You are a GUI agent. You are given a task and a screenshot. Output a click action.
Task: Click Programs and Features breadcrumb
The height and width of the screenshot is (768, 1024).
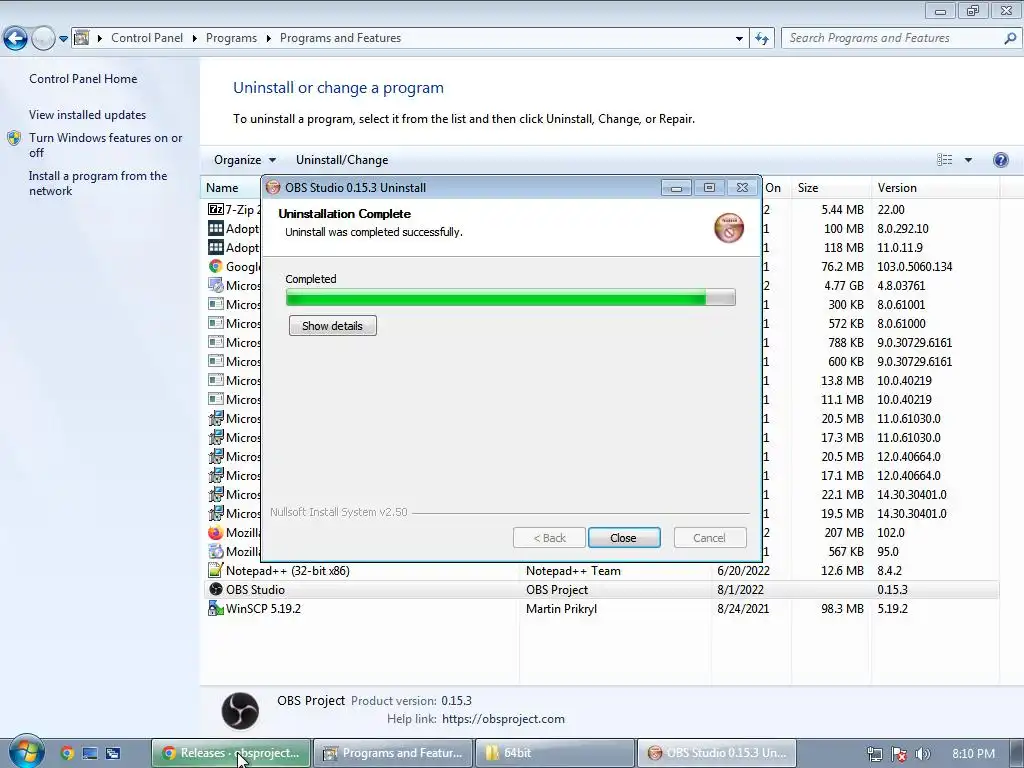[340, 38]
